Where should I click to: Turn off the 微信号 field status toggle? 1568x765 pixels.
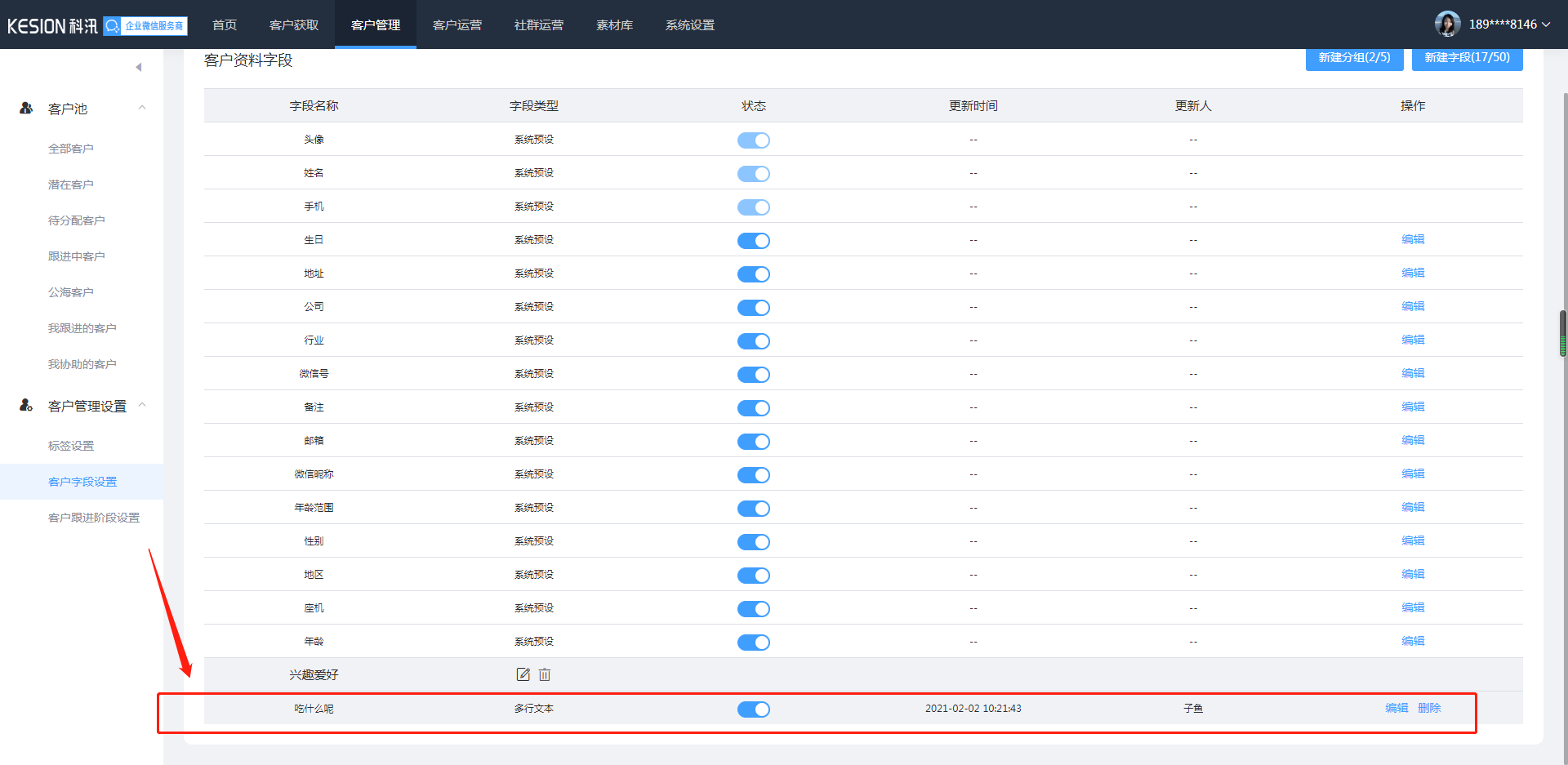pyautogui.click(x=753, y=375)
